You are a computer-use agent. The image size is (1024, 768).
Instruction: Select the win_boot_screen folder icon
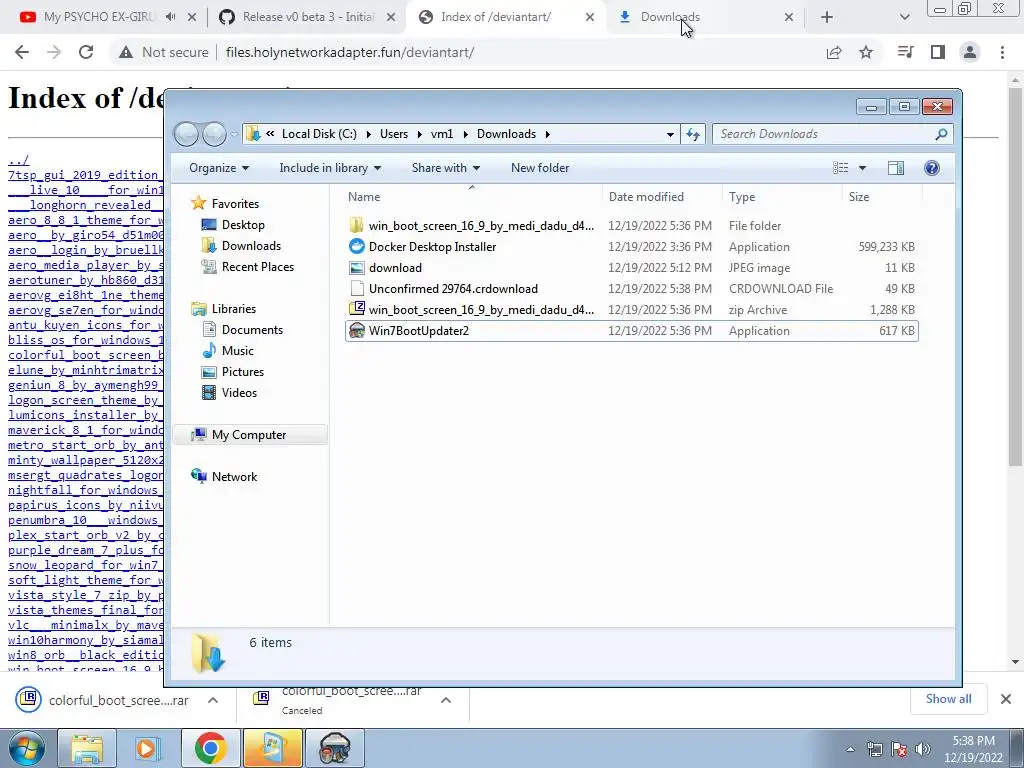pos(357,225)
